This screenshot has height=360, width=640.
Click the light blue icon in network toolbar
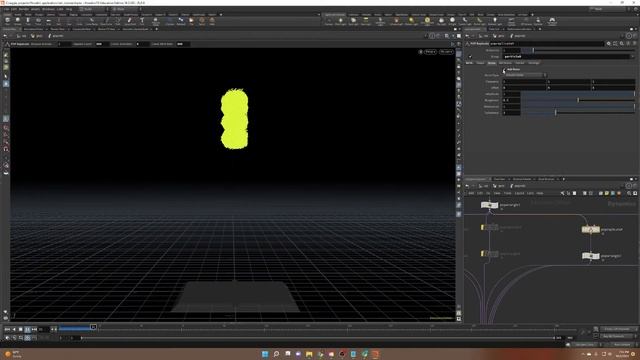[613, 193]
